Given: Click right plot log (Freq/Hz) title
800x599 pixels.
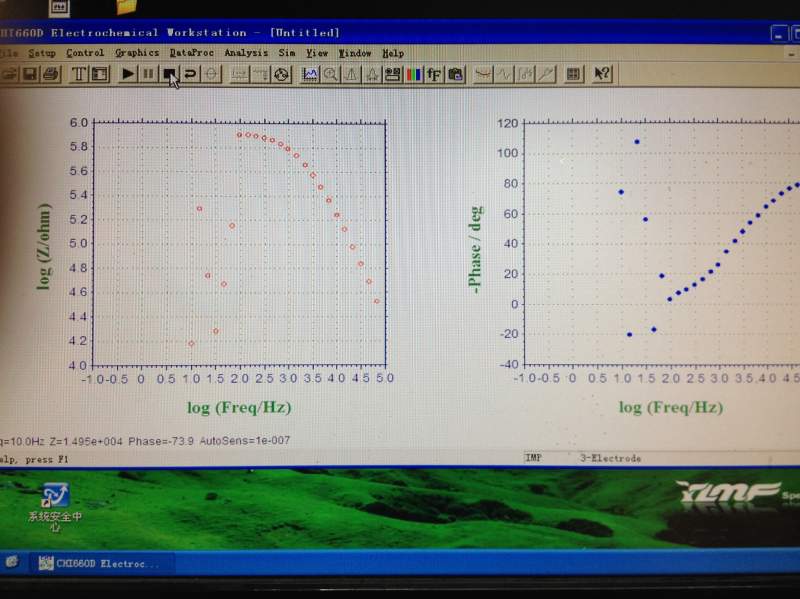Looking at the screenshot, I should 671,408.
